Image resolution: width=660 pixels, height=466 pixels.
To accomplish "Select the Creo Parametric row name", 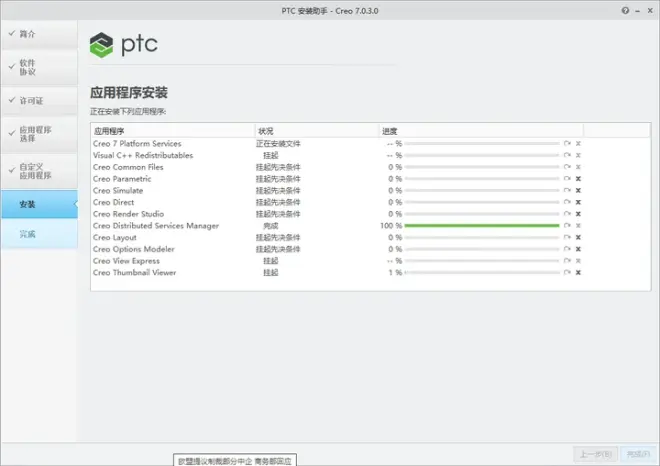I will point(122,178).
